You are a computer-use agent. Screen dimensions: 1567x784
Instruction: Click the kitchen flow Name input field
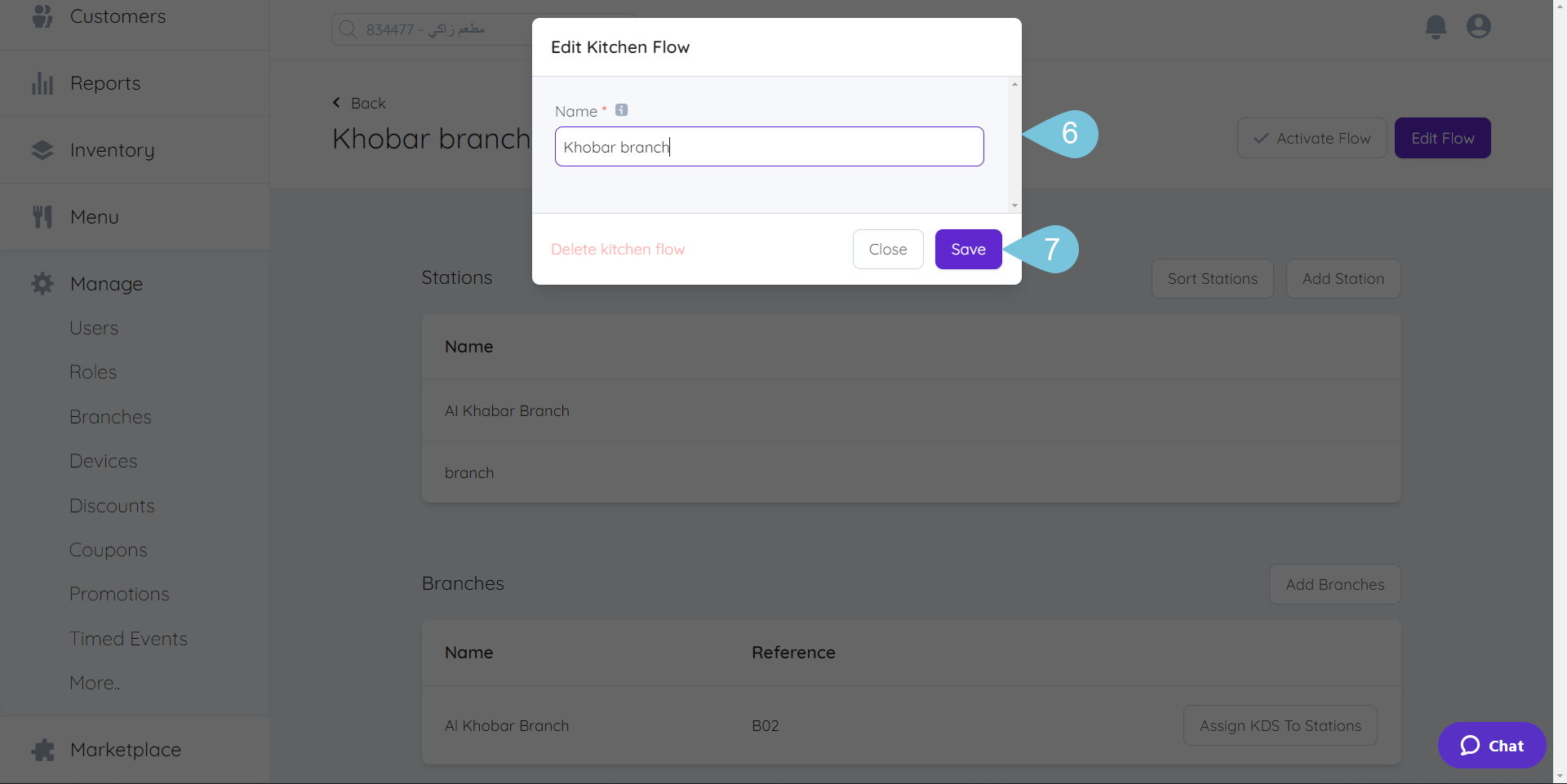point(769,147)
